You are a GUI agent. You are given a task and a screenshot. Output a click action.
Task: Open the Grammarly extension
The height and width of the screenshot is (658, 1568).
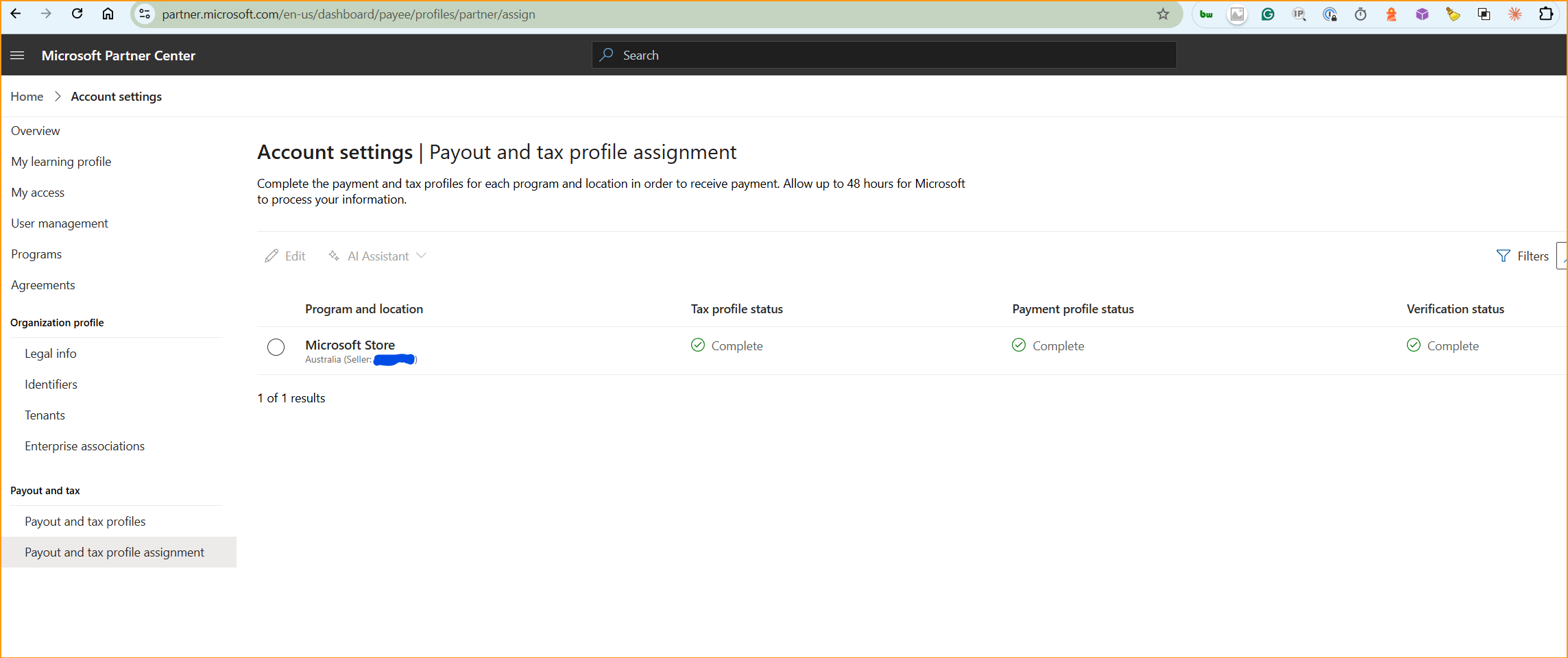(1268, 14)
